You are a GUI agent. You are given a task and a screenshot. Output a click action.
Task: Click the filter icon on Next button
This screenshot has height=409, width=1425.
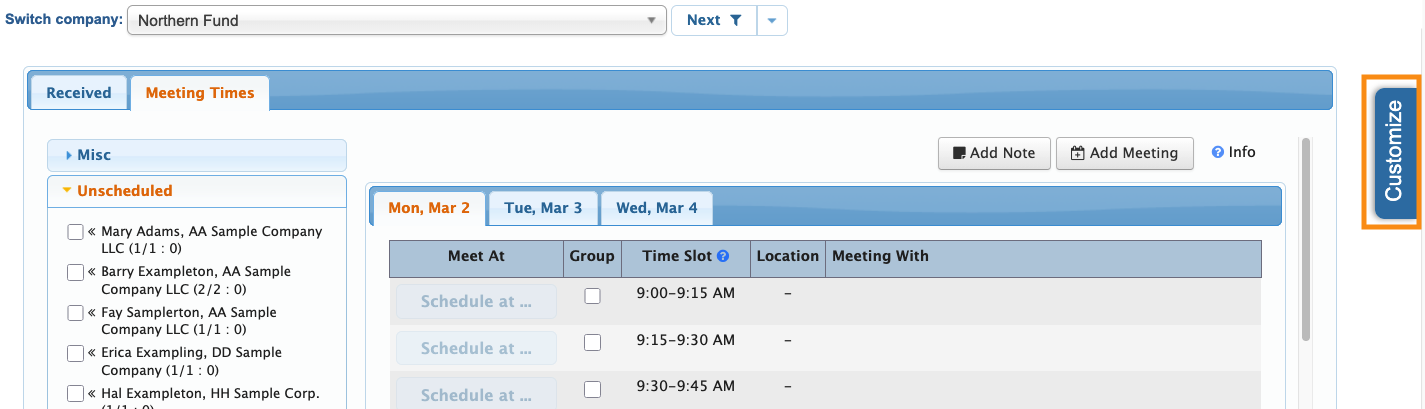736,20
